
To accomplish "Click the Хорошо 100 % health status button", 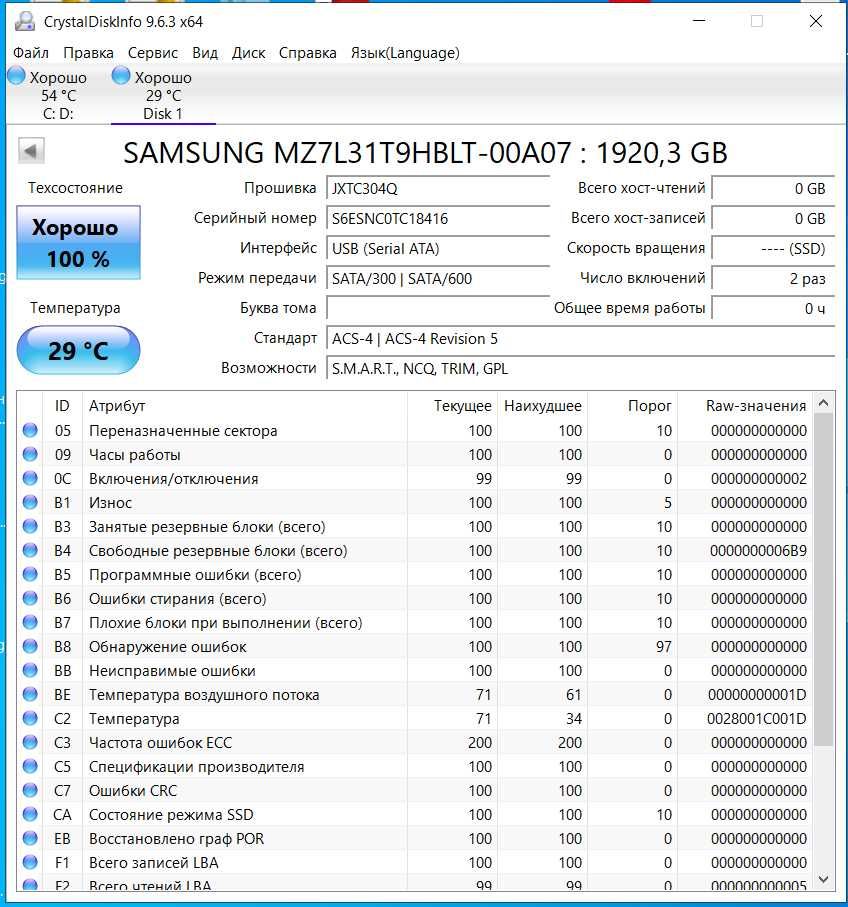I will coord(78,243).
